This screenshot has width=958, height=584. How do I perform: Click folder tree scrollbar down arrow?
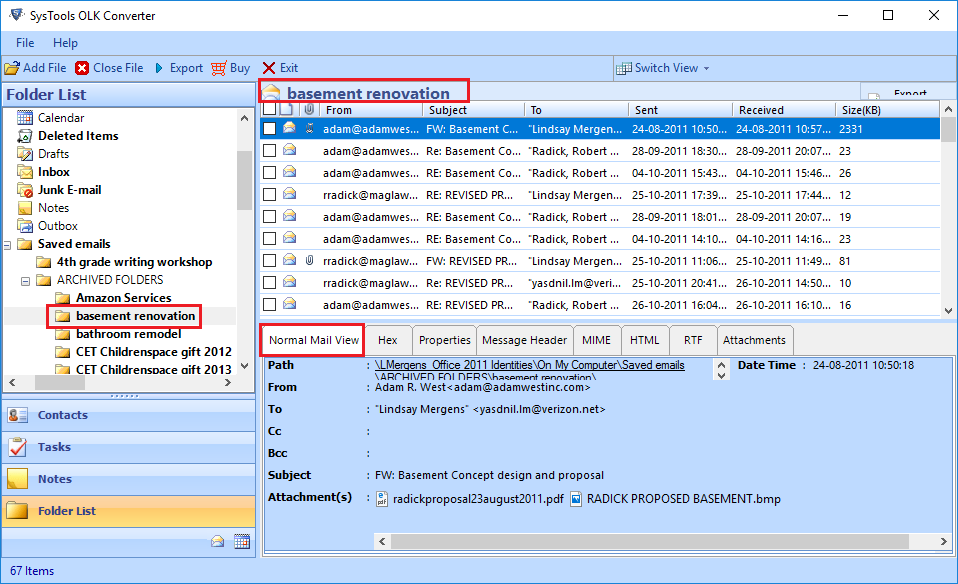point(244,366)
